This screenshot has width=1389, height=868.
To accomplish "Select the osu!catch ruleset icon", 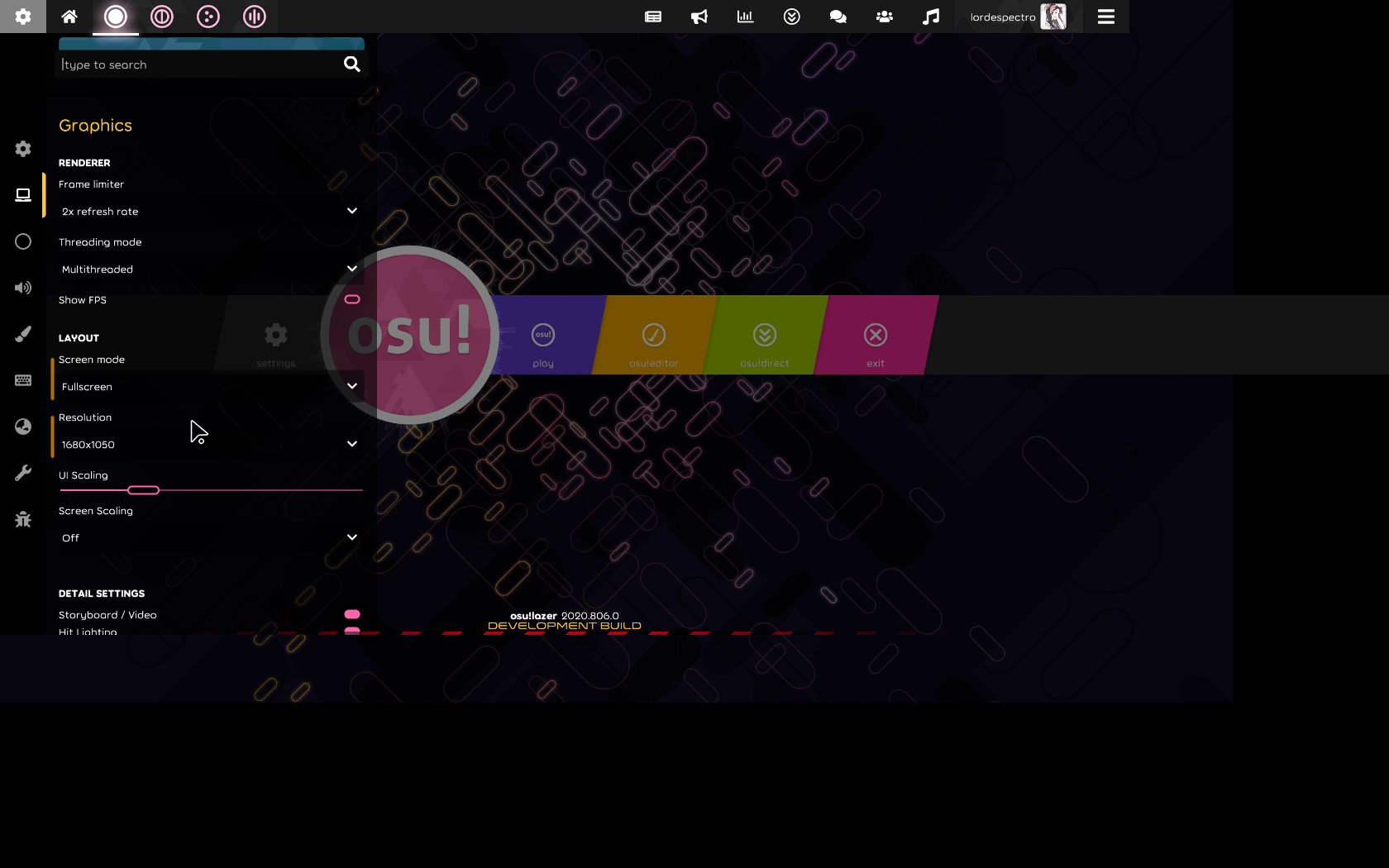I will point(208,17).
